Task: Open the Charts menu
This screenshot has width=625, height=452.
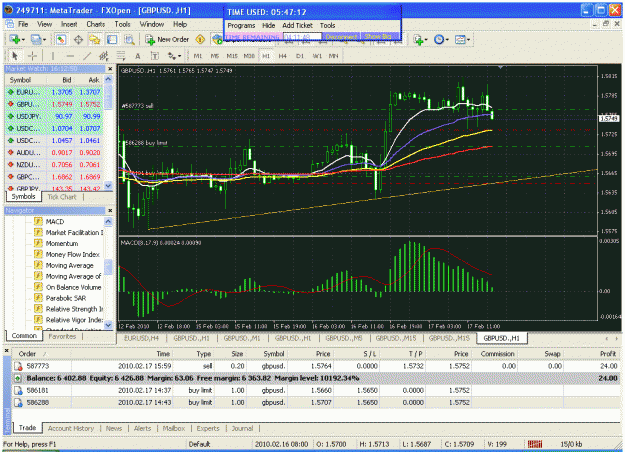Action: click(x=96, y=24)
